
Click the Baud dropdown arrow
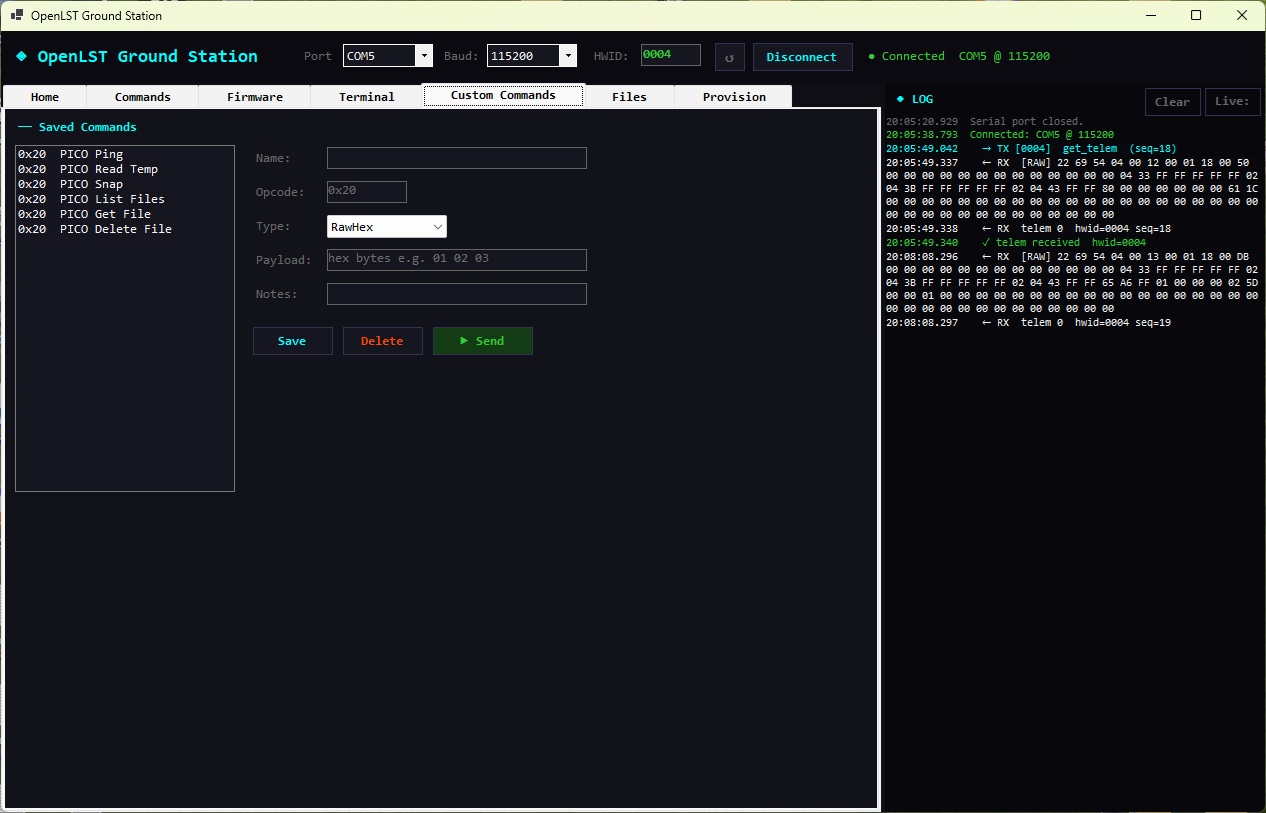point(568,55)
